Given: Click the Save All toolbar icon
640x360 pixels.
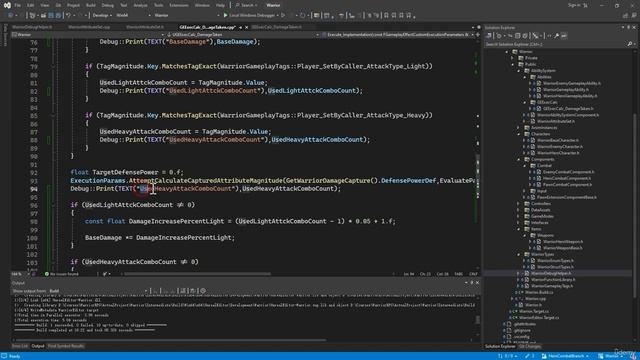Looking at the screenshot, I should 58,15.
